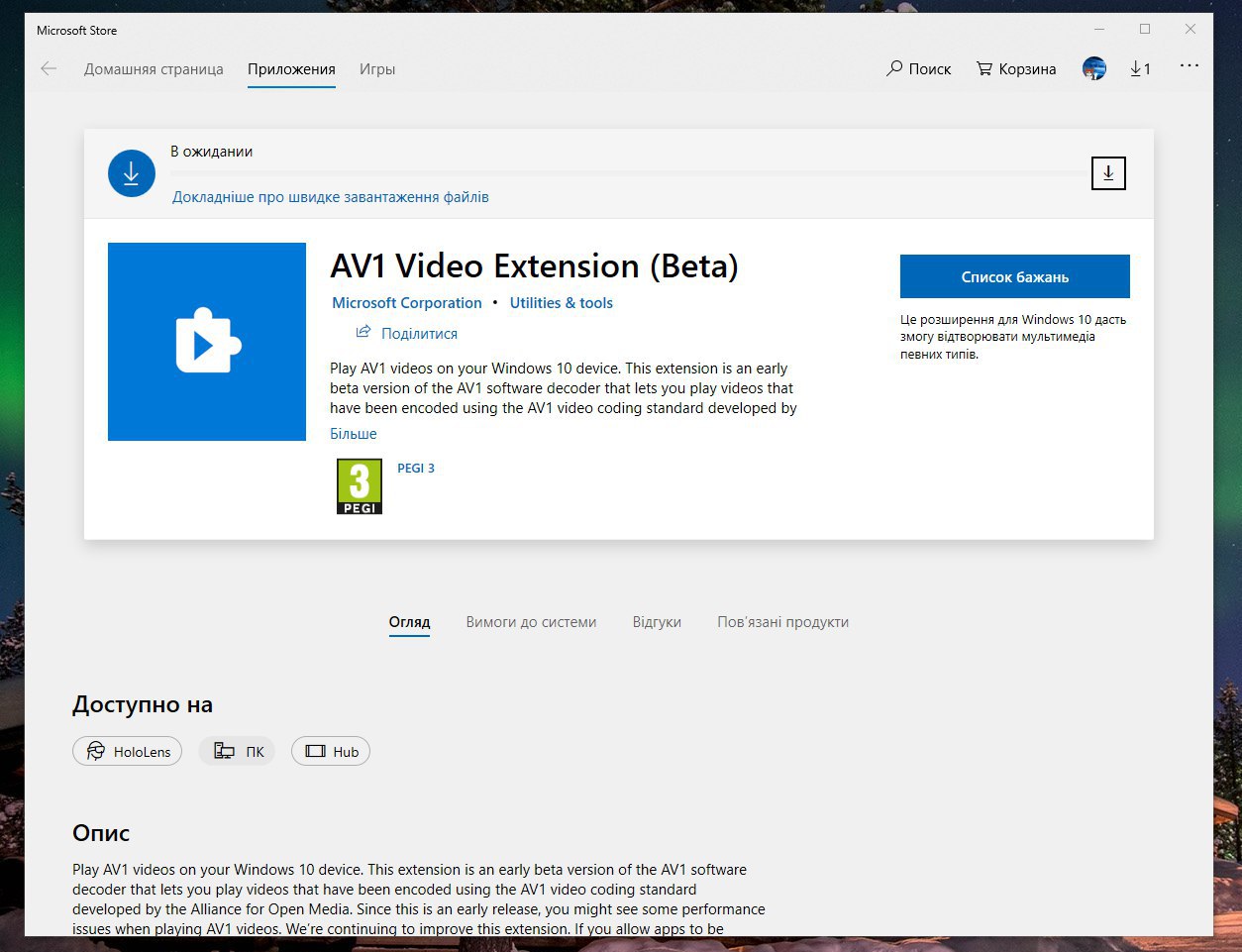Click the PEGI 3 rating badge

coord(360,486)
